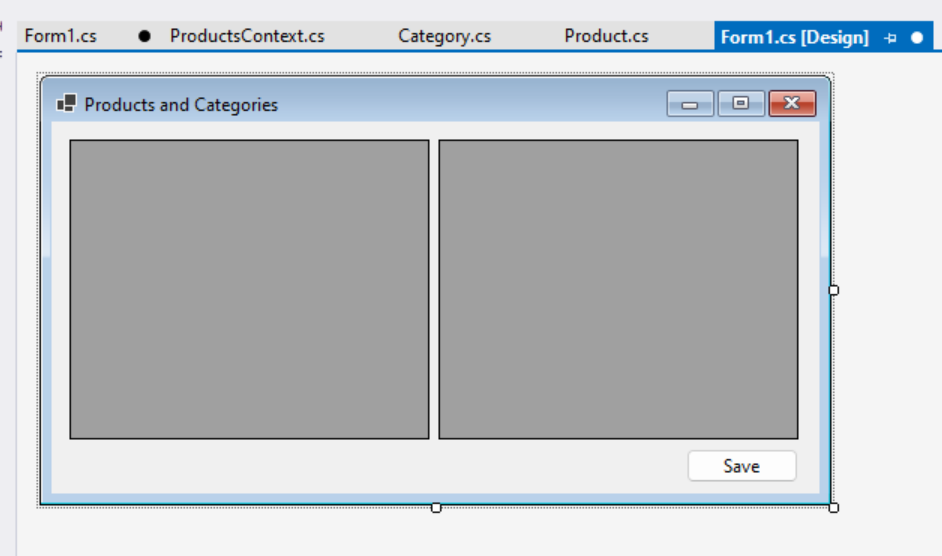This screenshot has height=556, width=942.
Task: Switch to the Form1.cs code tab
Action: click(x=60, y=37)
